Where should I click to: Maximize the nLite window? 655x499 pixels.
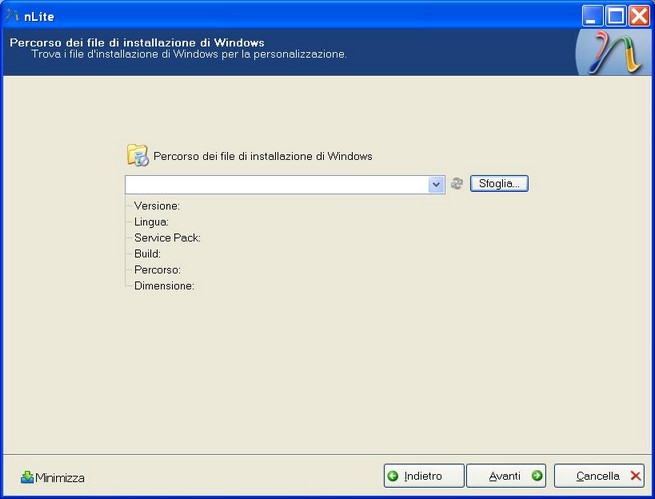[x=616, y=15]
